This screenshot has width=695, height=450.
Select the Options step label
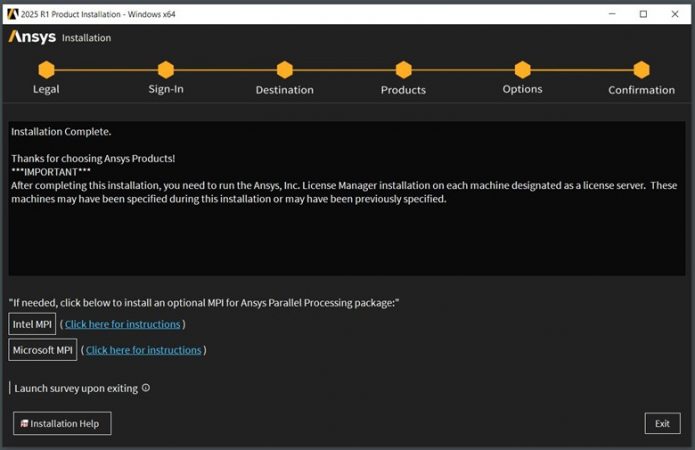(x=523, y=89)
